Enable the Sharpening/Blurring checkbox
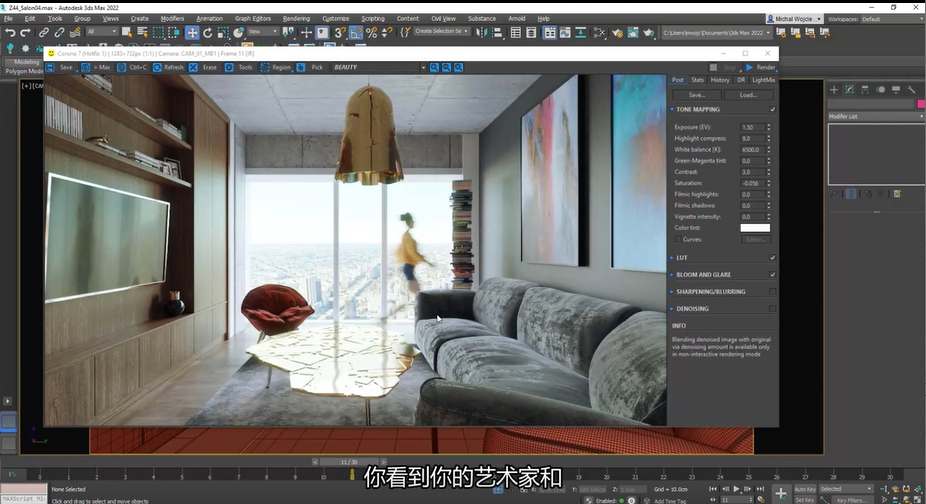 point(772,292)
